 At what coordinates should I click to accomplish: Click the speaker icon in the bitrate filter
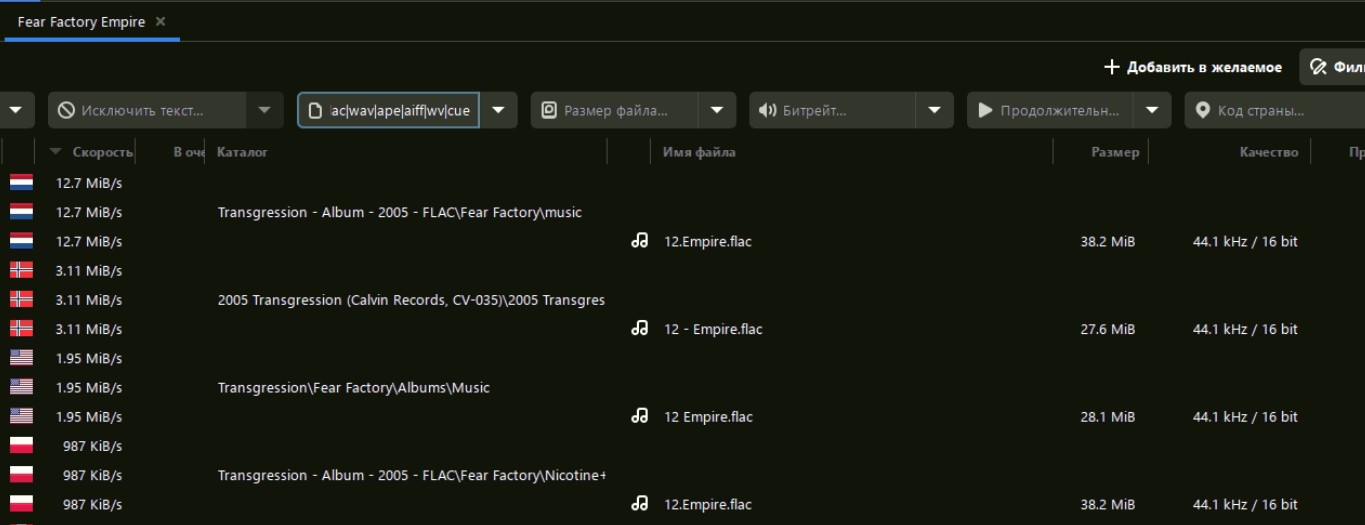[x=767, y=110]
